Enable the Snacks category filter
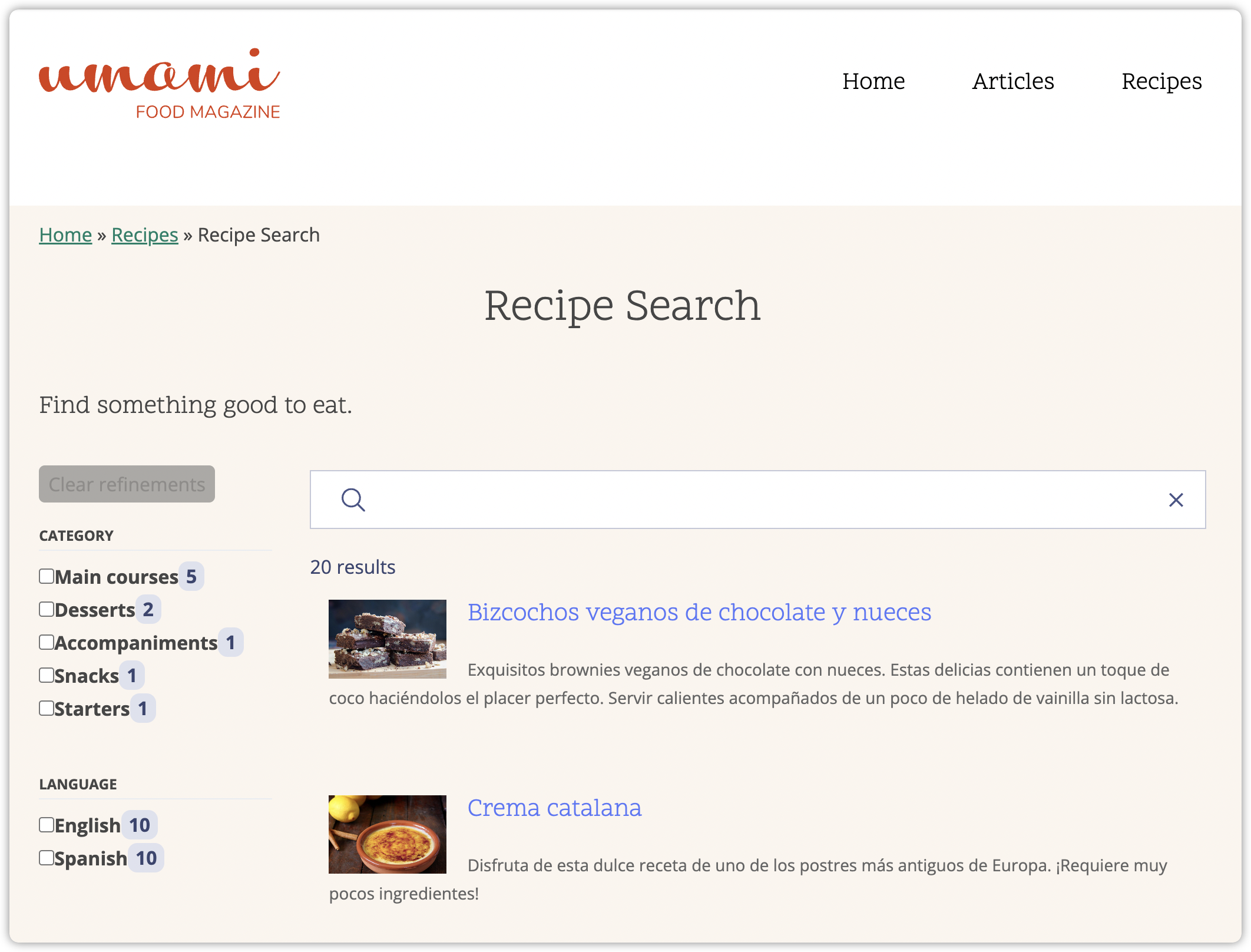The width and height of the screenshot is (1251, 952). click(x=45, y=676)
